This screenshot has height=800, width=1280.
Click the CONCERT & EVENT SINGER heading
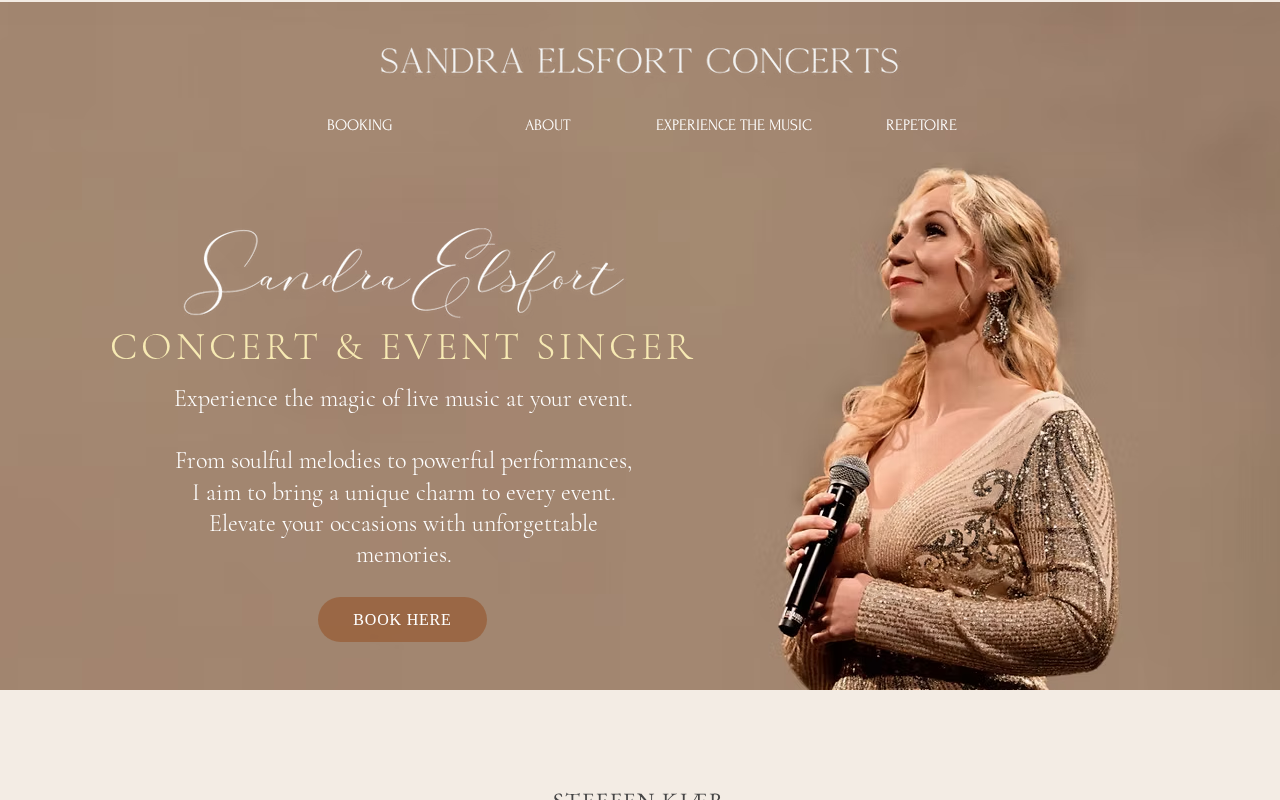403,347
